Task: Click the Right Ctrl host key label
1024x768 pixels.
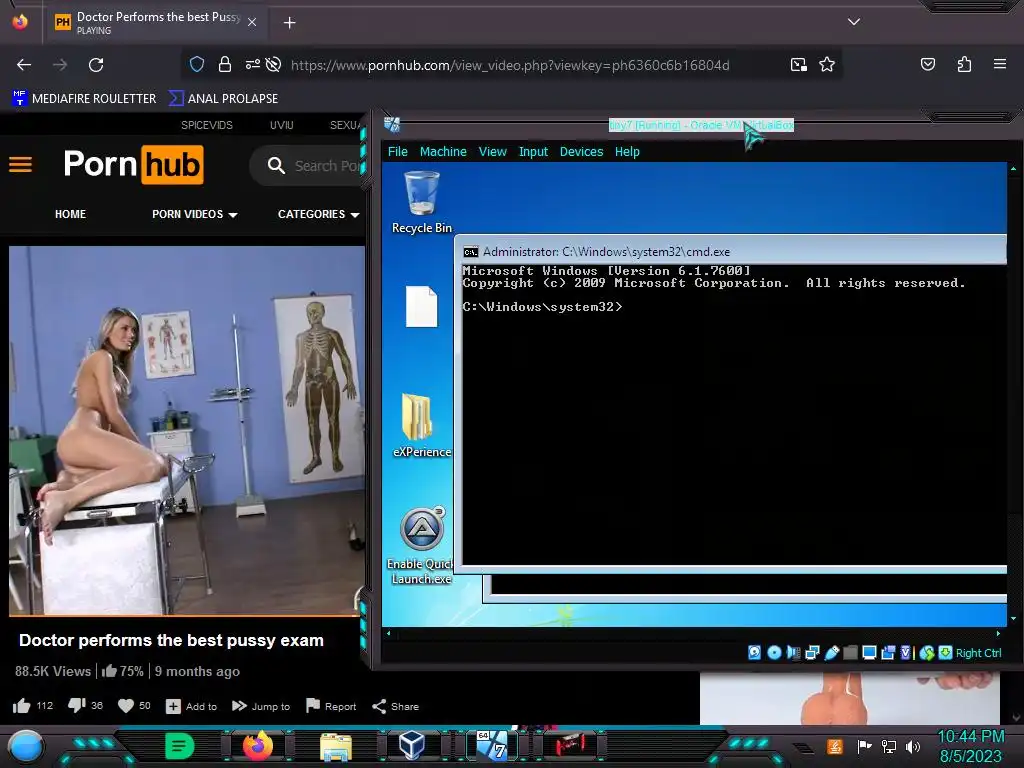Action: click(978, 652)
